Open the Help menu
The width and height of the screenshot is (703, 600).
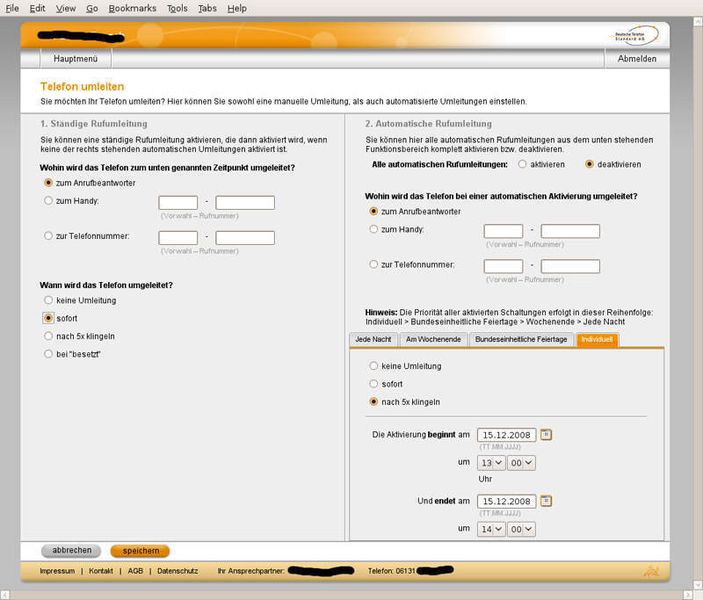237,8
